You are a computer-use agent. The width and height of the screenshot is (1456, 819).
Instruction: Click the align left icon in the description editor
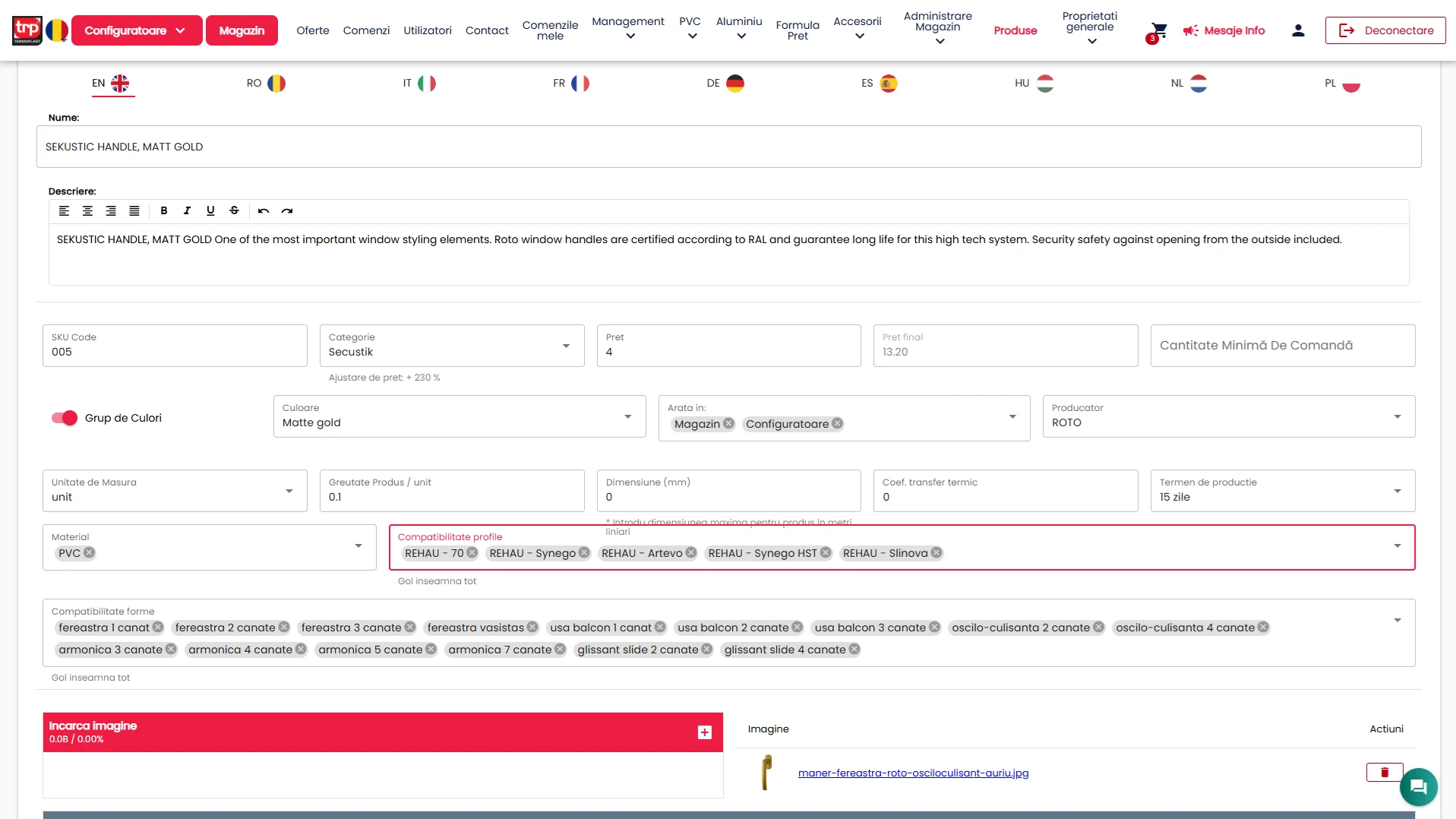click(x=64, y=210)
